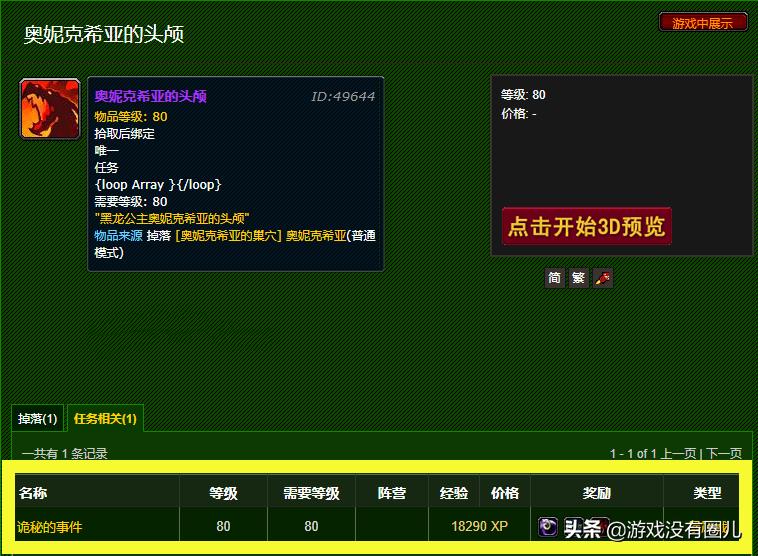Screen dimensions: 758x556
Task: Sort table by 需要等级 column header
Action: coord(311,493)
